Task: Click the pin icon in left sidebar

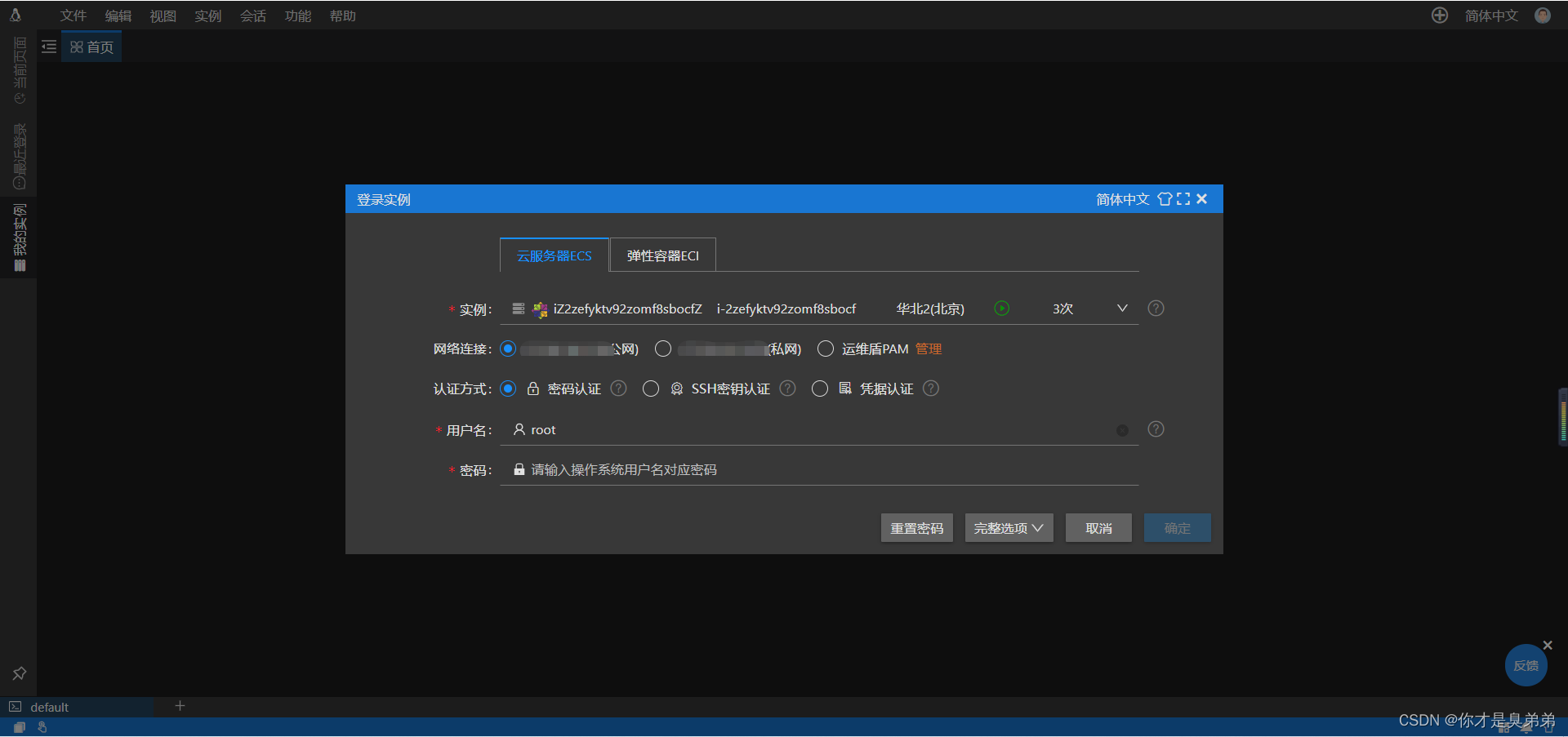Action: click(x=20, y=673)
